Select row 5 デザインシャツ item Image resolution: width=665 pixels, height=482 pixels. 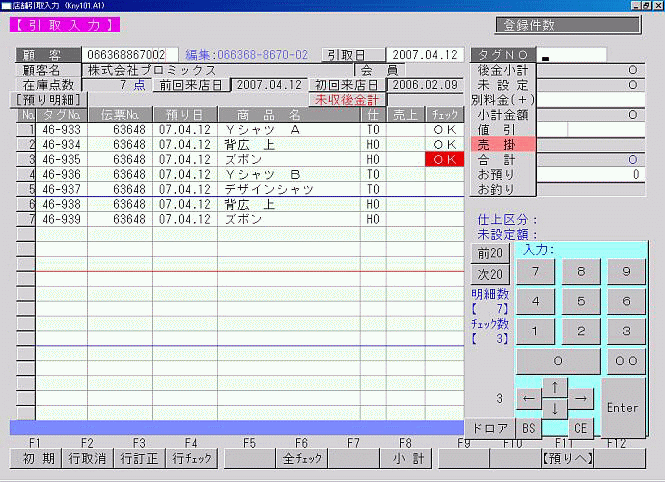(289, 189)
